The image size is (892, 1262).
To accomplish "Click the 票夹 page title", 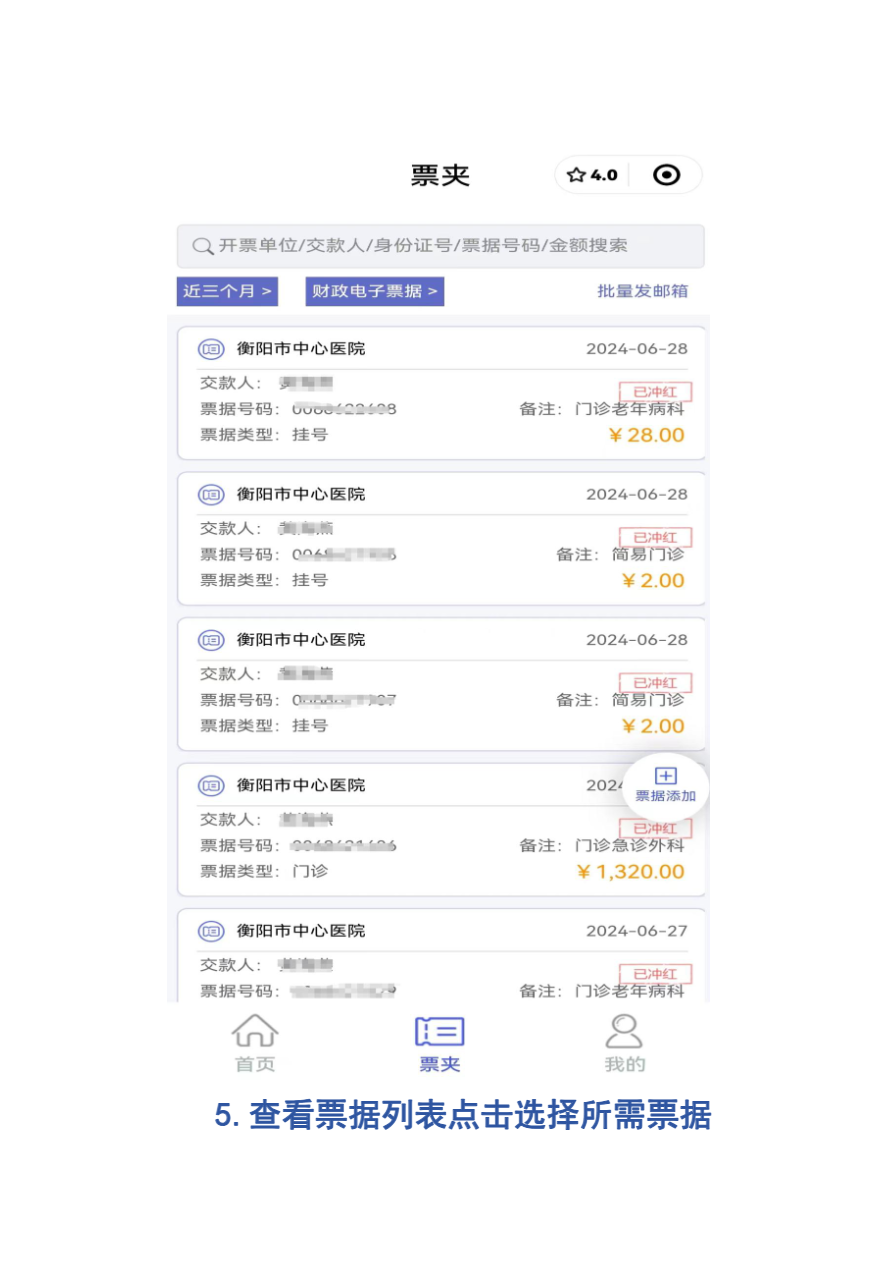I will [440, 175].
